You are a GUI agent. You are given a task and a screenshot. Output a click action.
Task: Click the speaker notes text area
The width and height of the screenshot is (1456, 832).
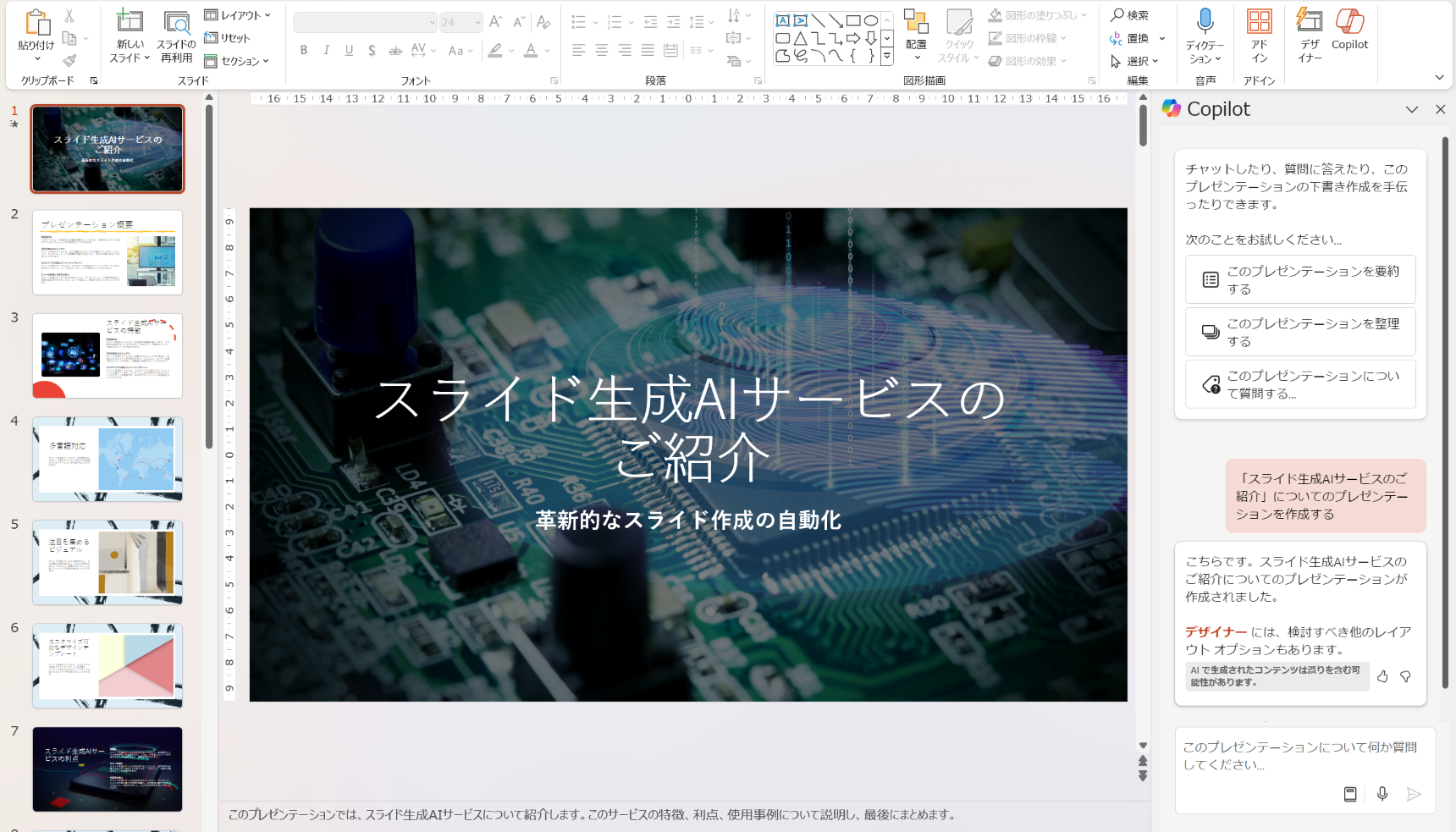point(684,815)
